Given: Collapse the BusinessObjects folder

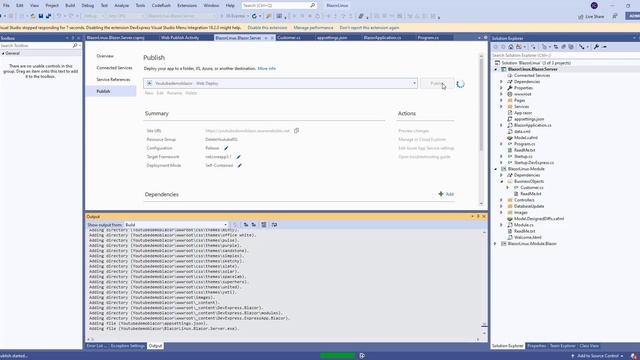Looking at the screenshot, I should [502, 181].
